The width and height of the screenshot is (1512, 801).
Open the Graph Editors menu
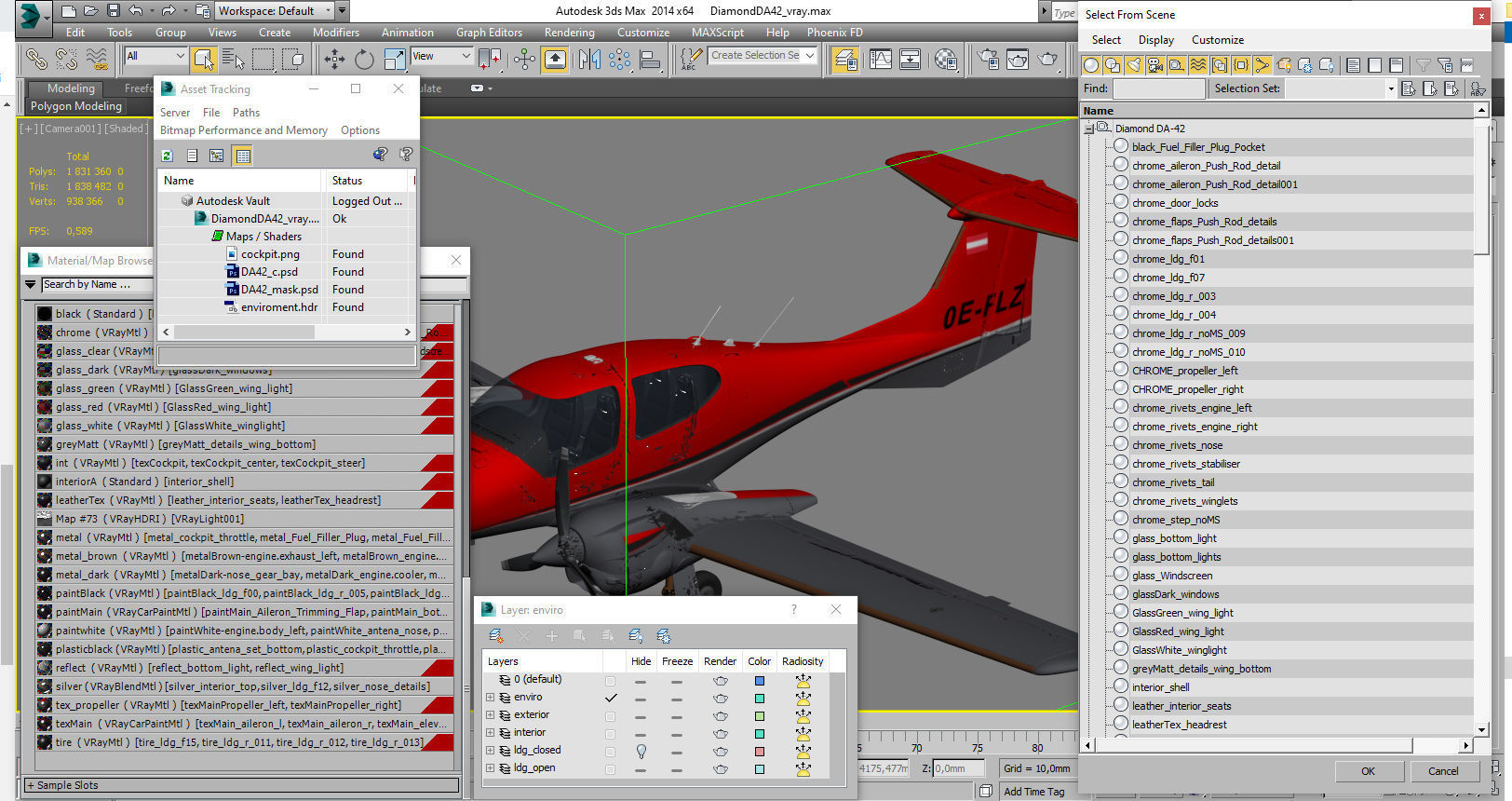[x=489, y=32]
